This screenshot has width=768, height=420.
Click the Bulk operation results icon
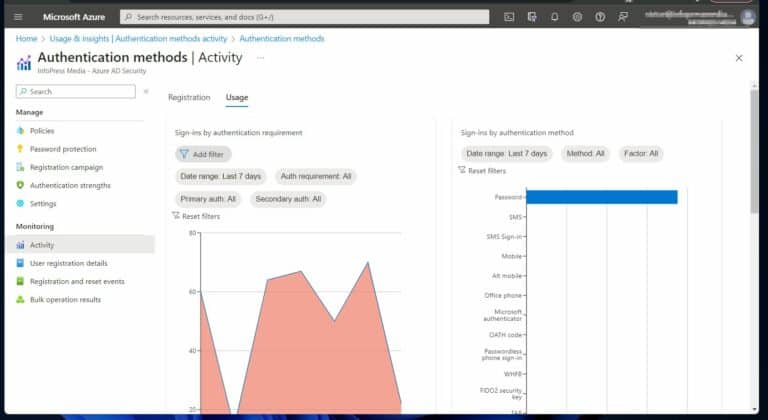click(x=20, y=299)
